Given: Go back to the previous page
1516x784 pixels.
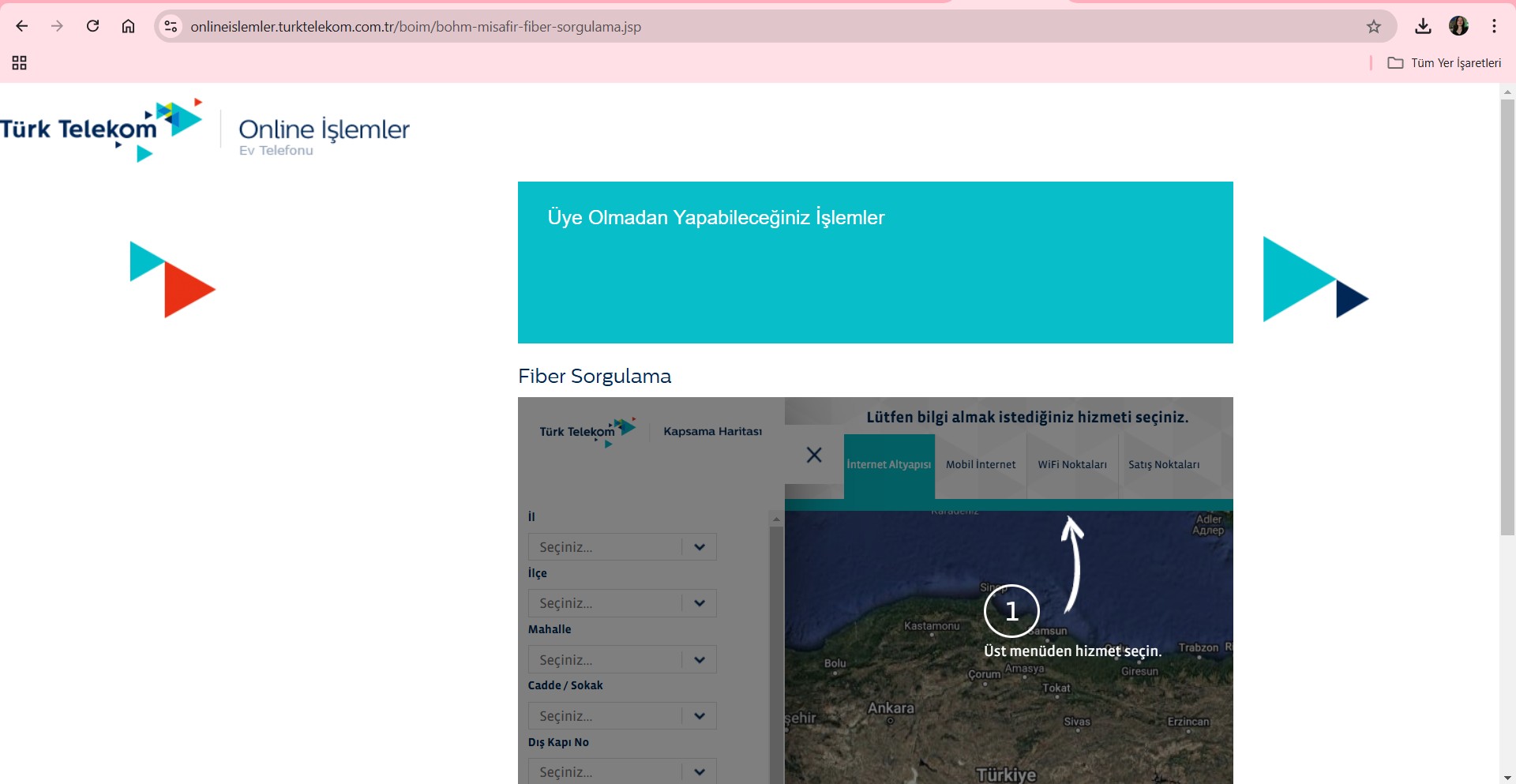Looking at the screenshot, I should coord(22,26).
